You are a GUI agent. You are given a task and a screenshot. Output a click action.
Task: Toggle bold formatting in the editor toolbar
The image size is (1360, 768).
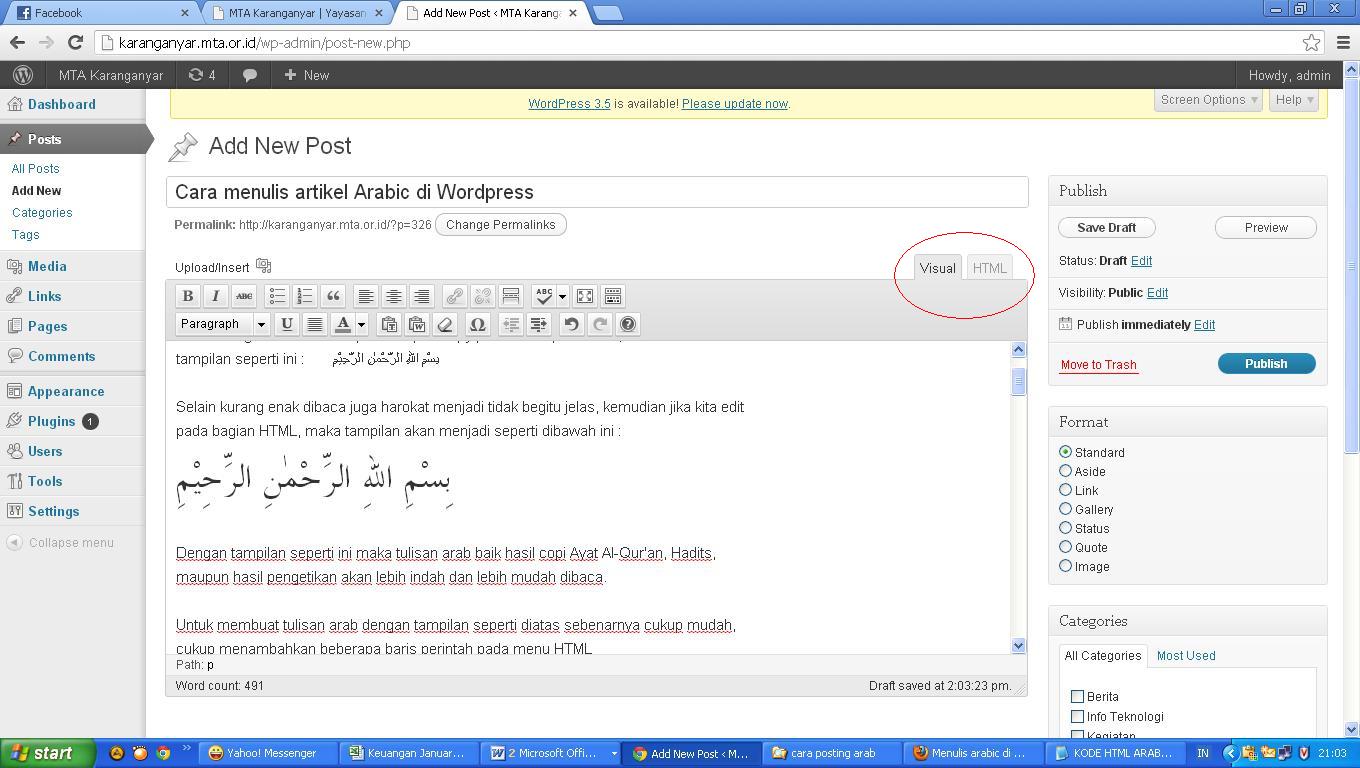[x=187, y=296]
